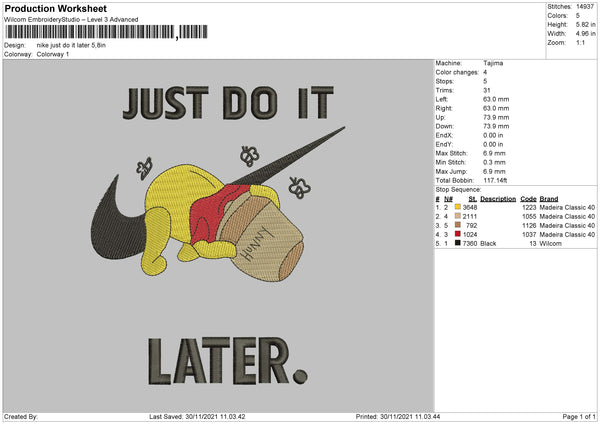Viewport: 600px width, 424px height.
Task: Click the 'N#' column header
Action: tap(448, 199)
